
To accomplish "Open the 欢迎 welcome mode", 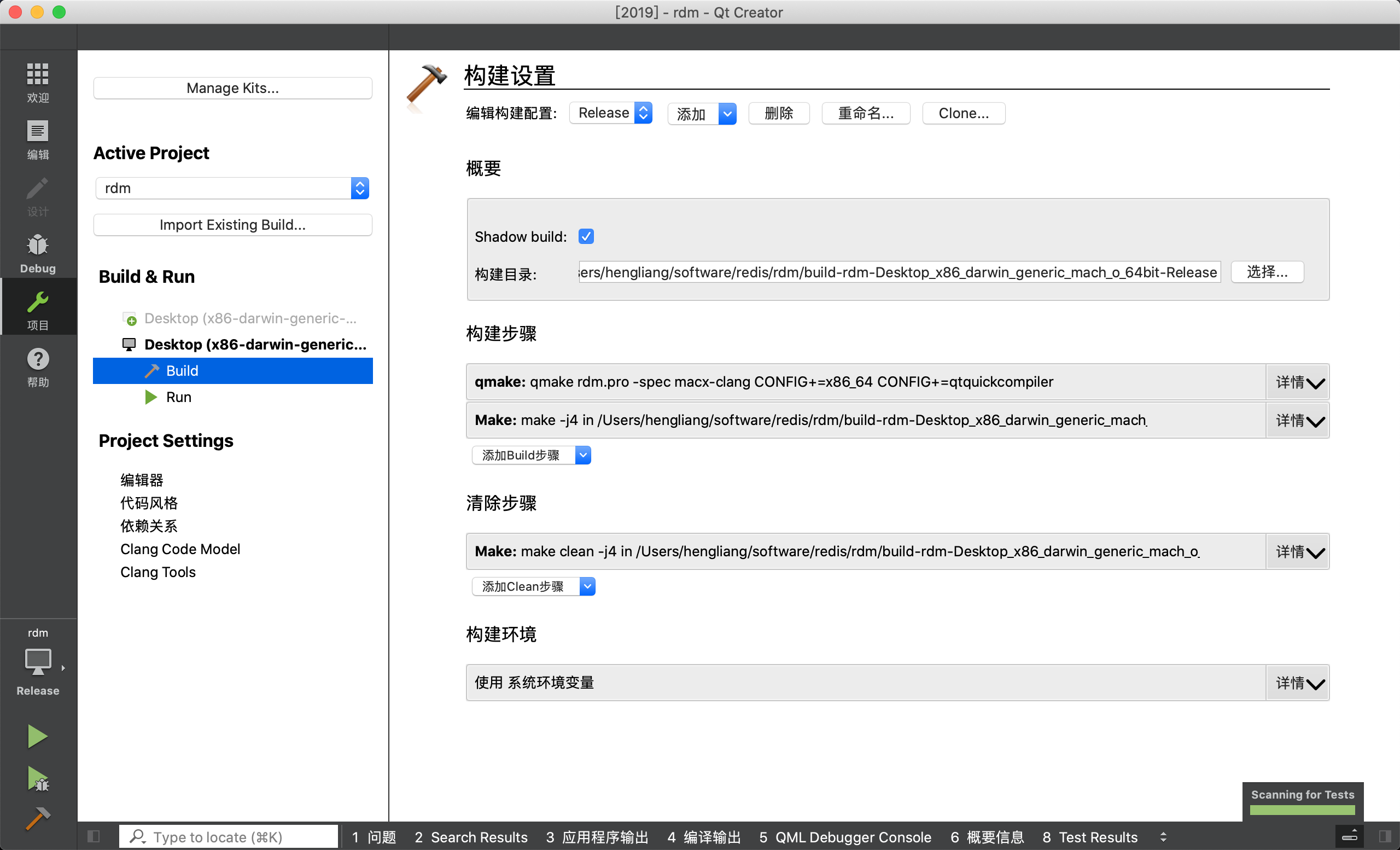I will pos(38,83).
